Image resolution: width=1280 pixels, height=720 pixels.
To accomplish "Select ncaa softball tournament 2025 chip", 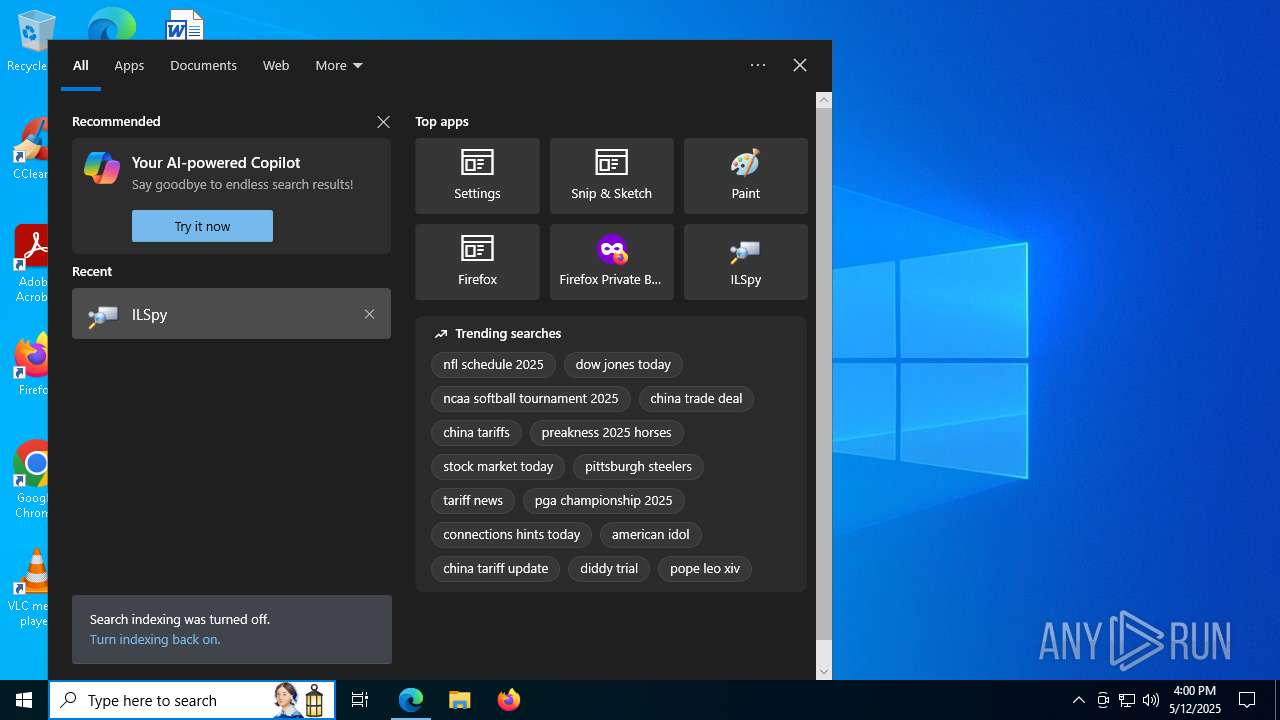I will [531, 399].
